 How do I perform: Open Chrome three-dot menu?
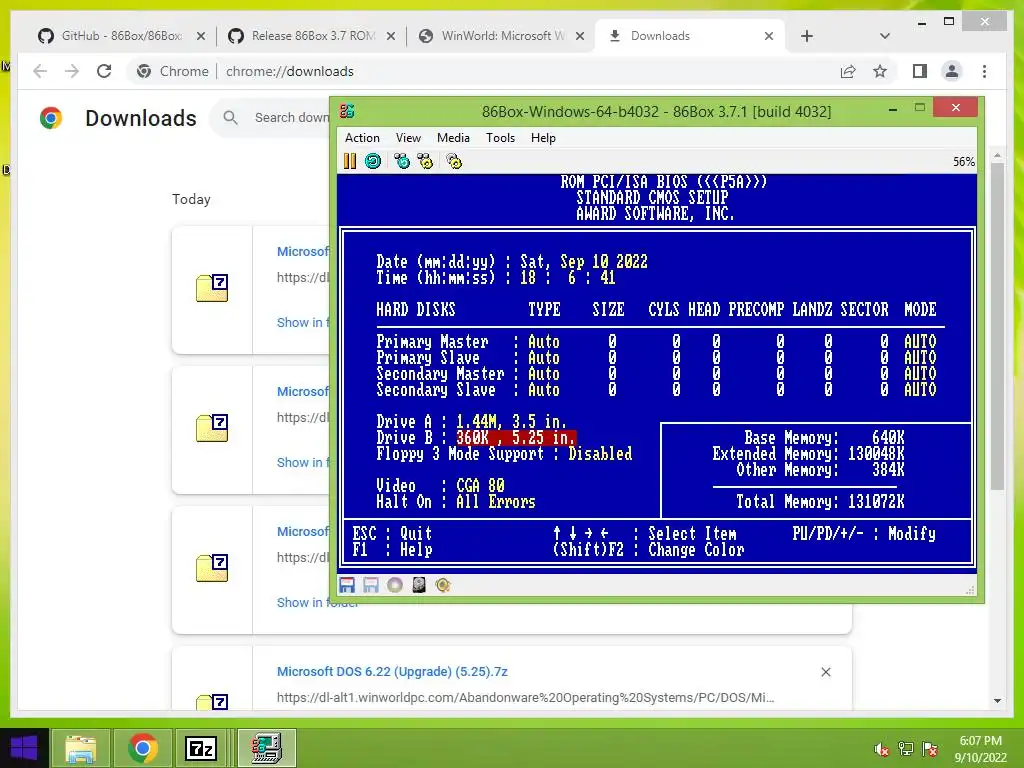(x=984, y=71)
